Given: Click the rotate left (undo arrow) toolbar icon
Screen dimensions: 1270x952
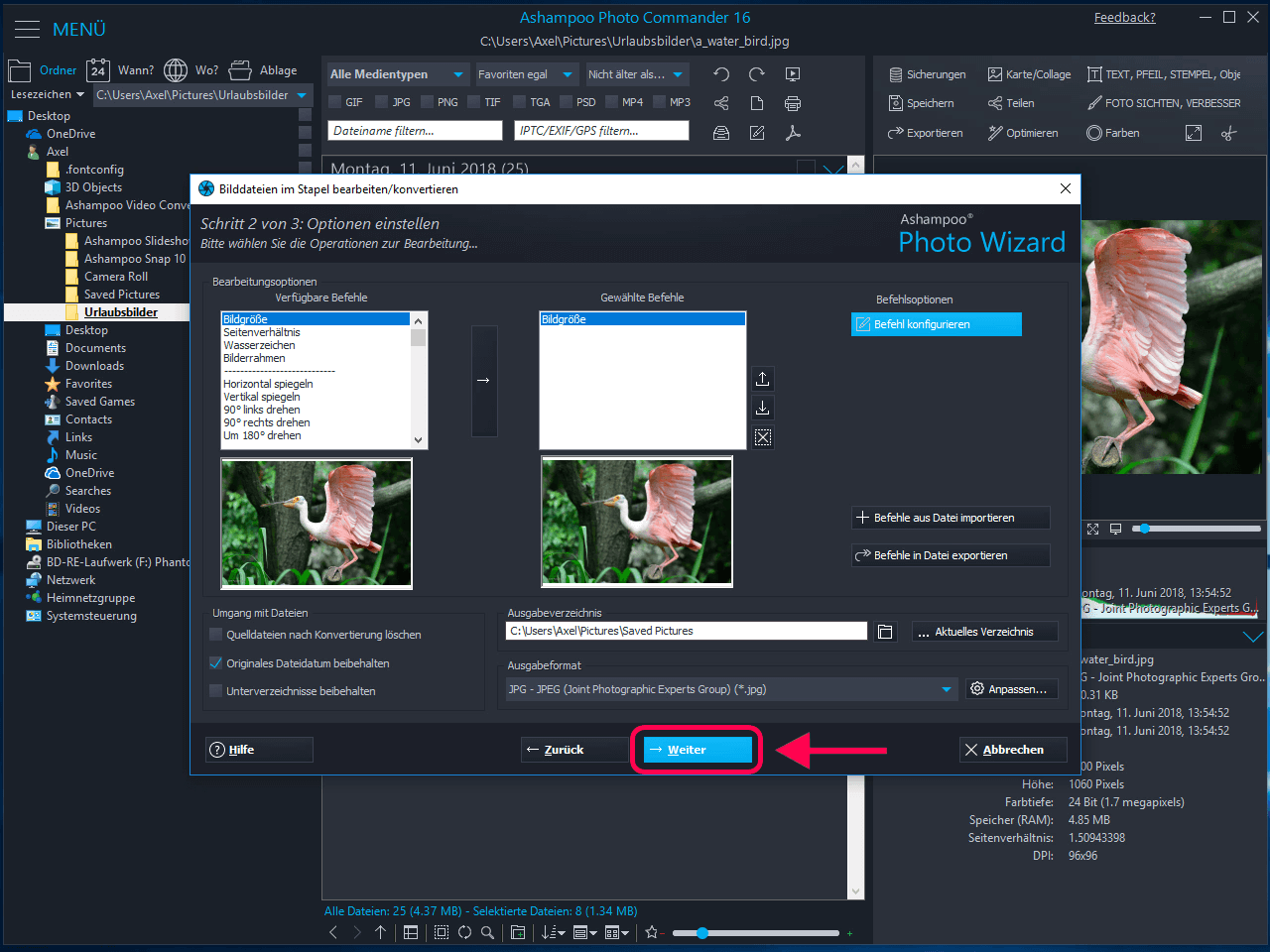Looking at the screenshot, I should point(721,74).
